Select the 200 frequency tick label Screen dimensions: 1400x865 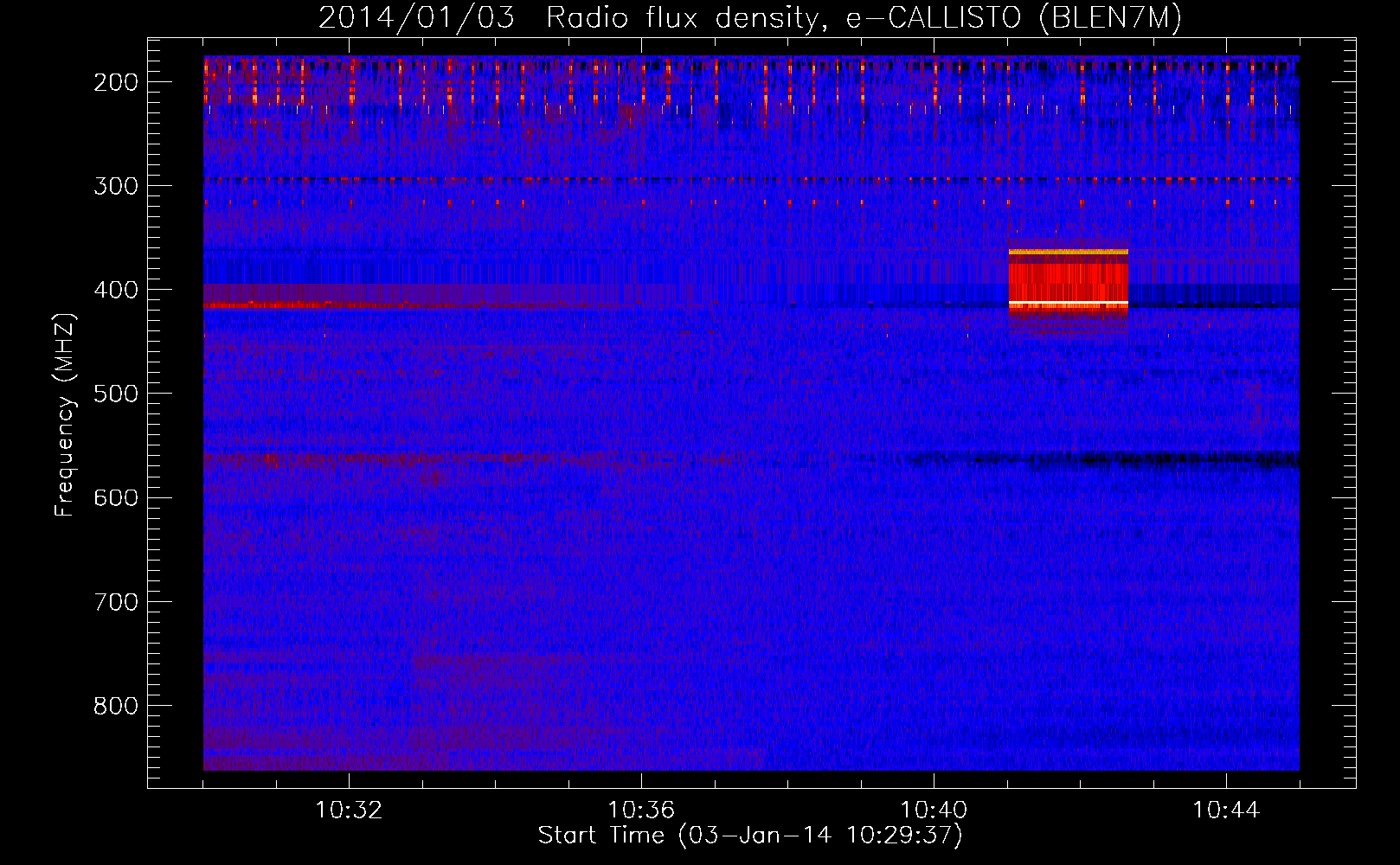click(116, 82)
